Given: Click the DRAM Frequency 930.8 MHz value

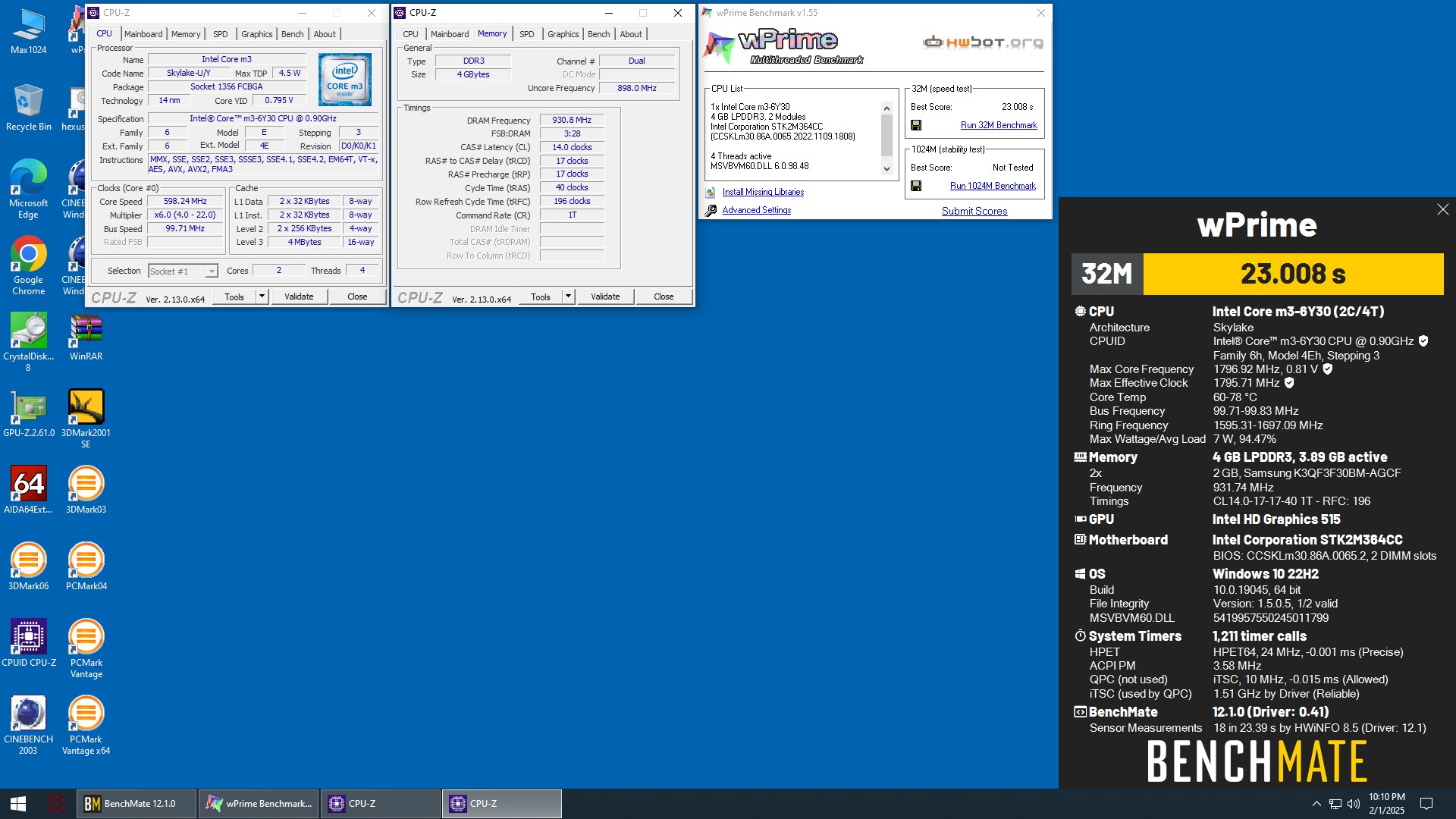Looking at the screenshot, I should point(572,120).
